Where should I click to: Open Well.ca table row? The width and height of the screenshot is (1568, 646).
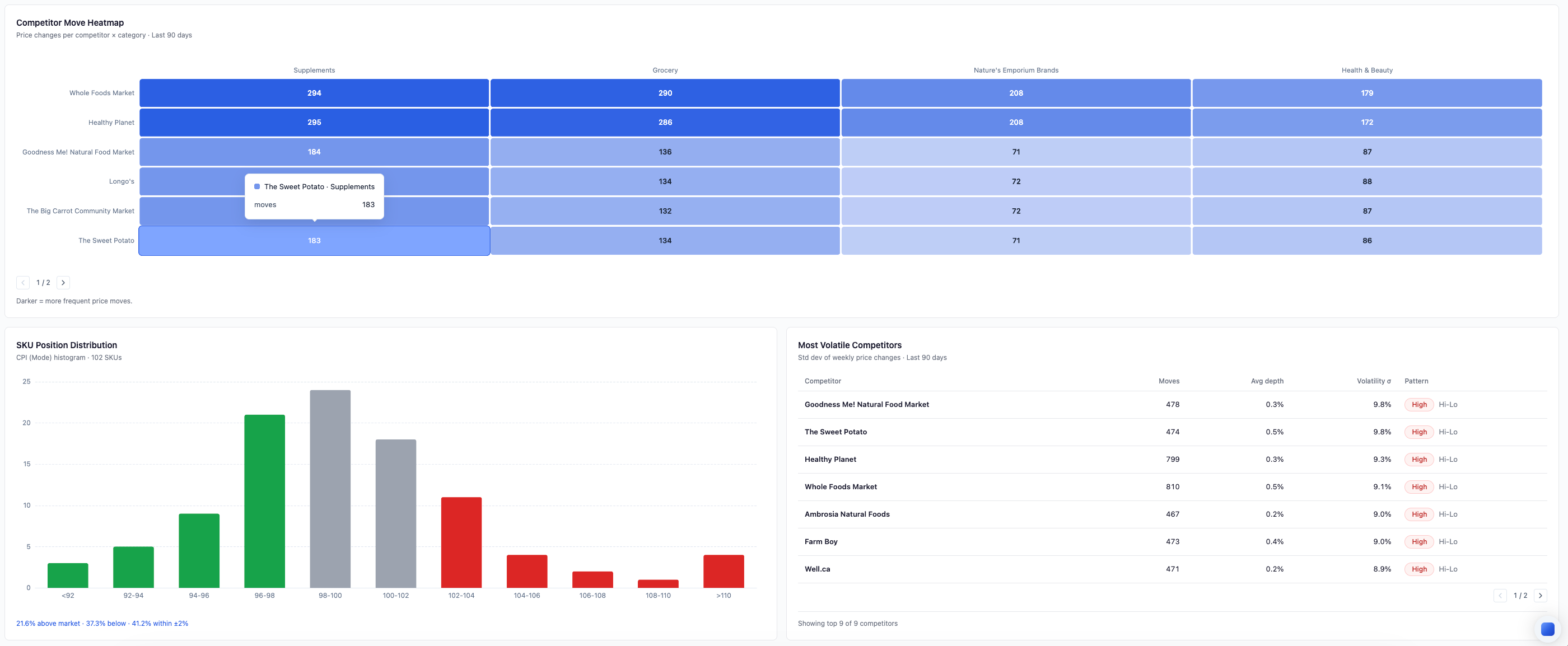click(x=1172, y=569)
